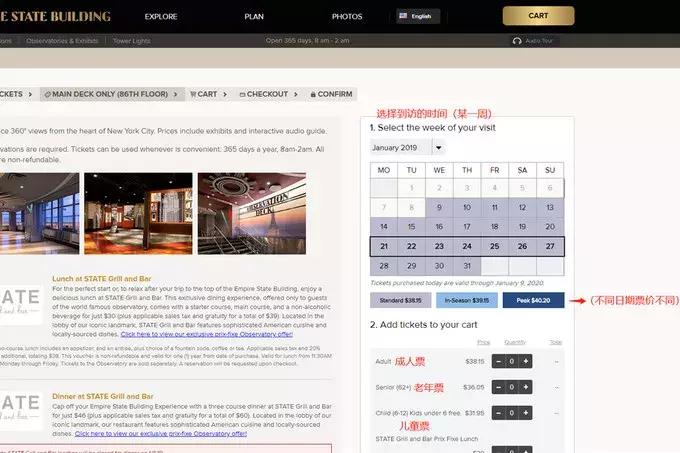Screen dimensions: 680x453
Task: Click the Senior price $36.05 text
Action: click(x=474, y=387)
